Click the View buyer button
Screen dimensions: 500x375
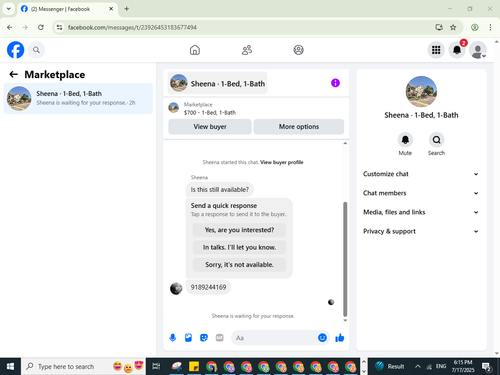coord(210,127)
